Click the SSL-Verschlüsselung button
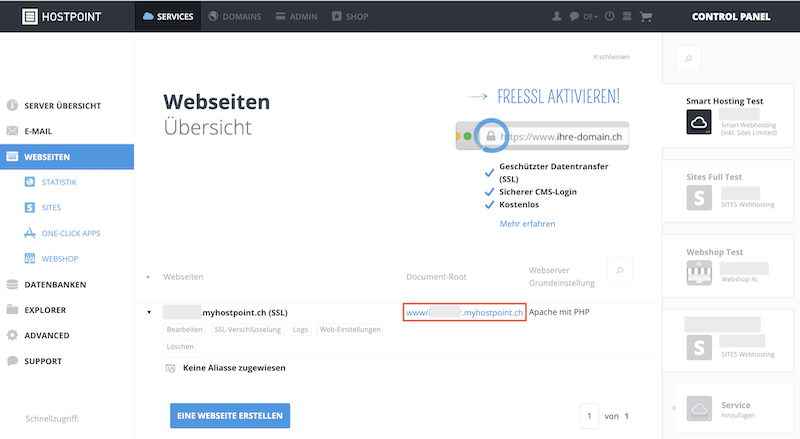800x439 pixels. (x=247, y=329)
